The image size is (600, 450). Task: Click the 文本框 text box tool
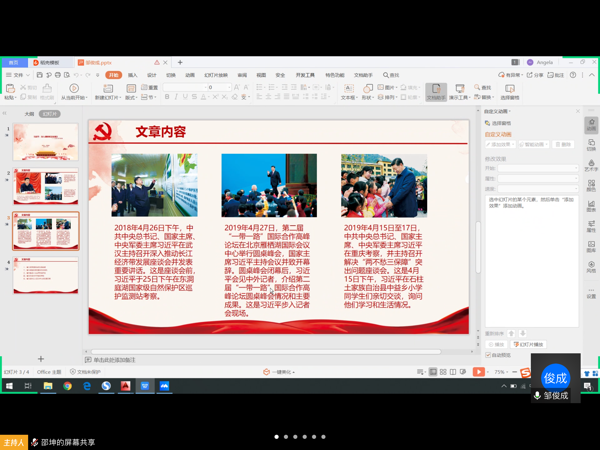[x=348, y=91]
